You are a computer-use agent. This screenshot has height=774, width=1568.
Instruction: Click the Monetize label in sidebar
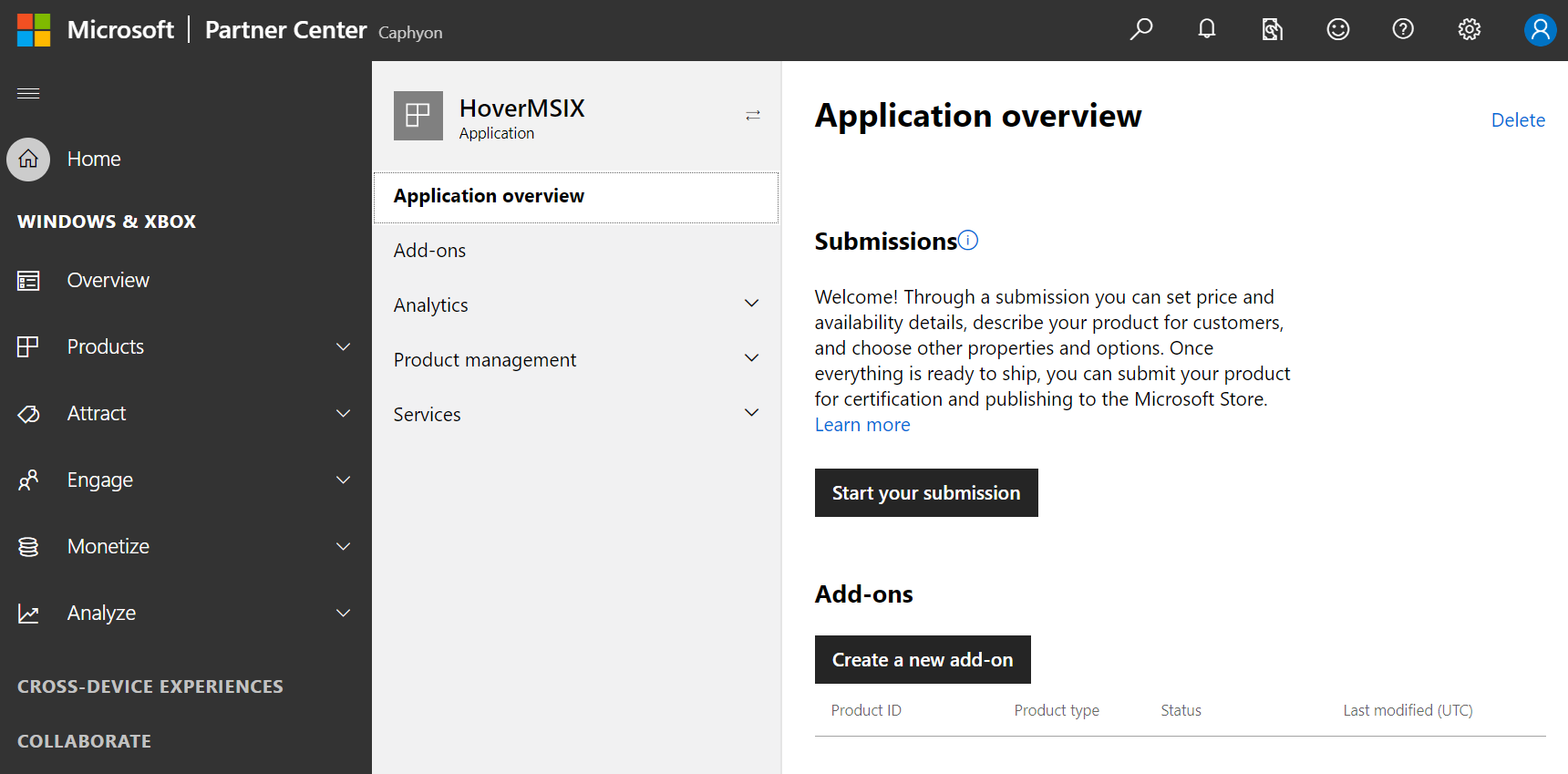(108, 546)
